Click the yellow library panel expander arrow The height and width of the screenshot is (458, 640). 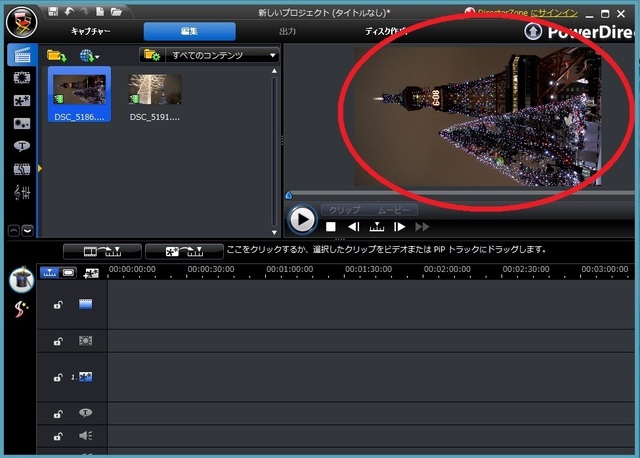pyautogui.click(x=40, y=168)
